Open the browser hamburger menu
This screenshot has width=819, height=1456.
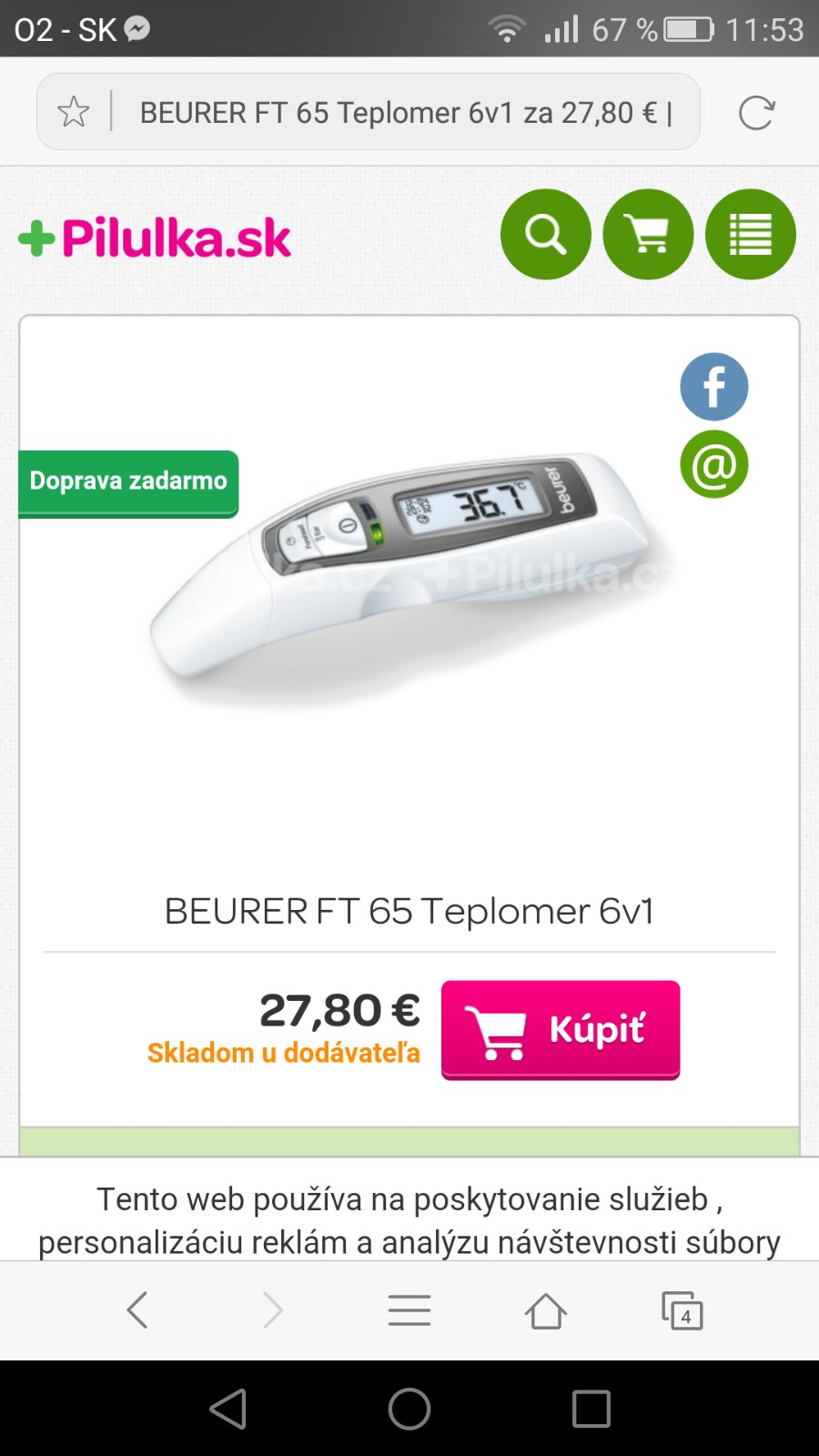[x=409, y=1310]
